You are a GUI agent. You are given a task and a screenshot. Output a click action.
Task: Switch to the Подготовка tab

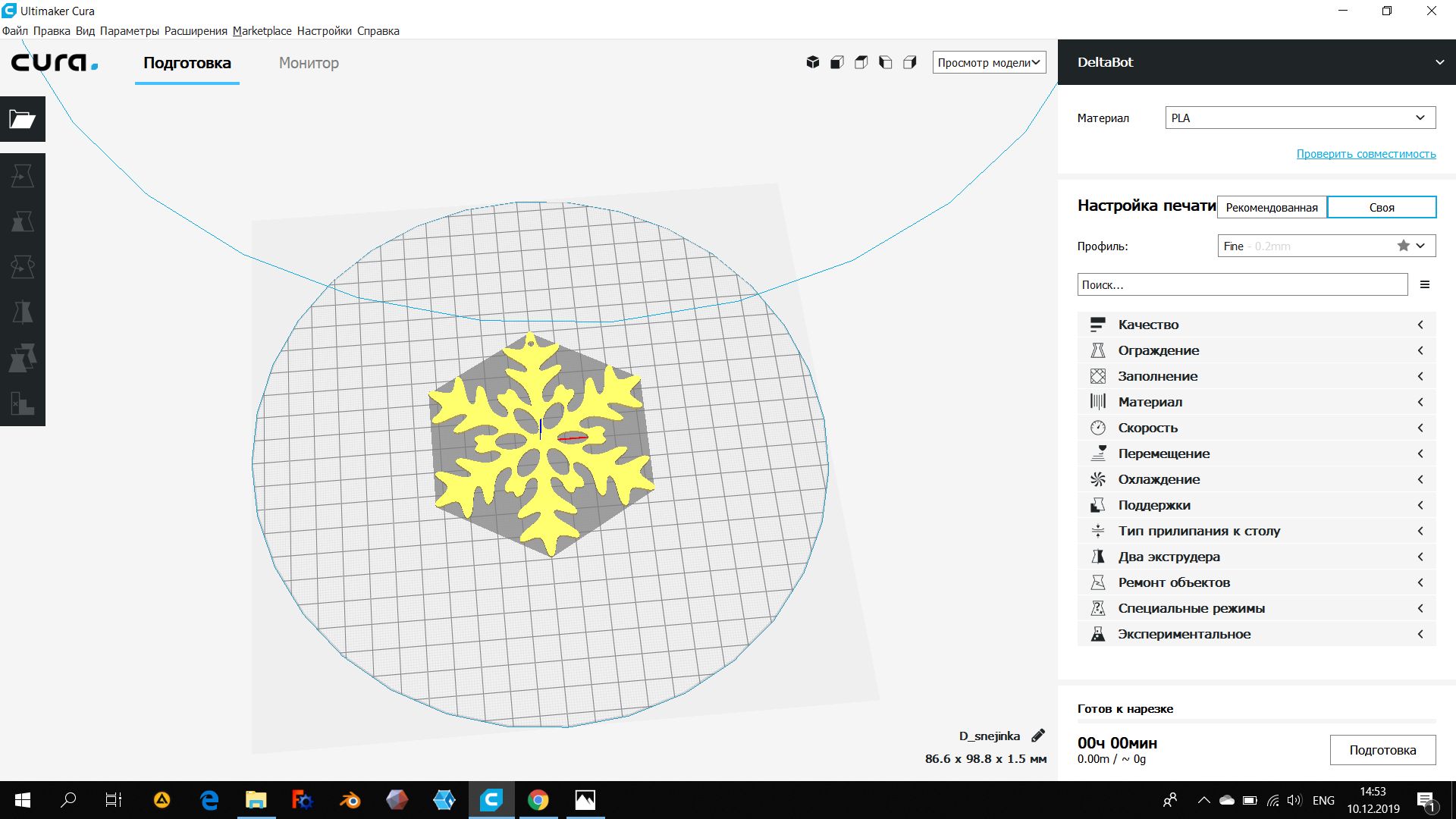click(187, 63)
